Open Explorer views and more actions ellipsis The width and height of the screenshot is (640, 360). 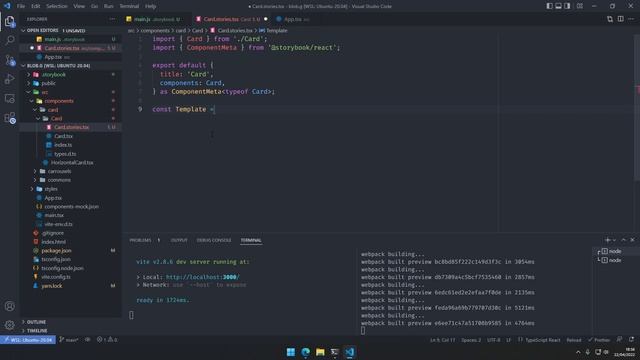(x=112, y=19)
